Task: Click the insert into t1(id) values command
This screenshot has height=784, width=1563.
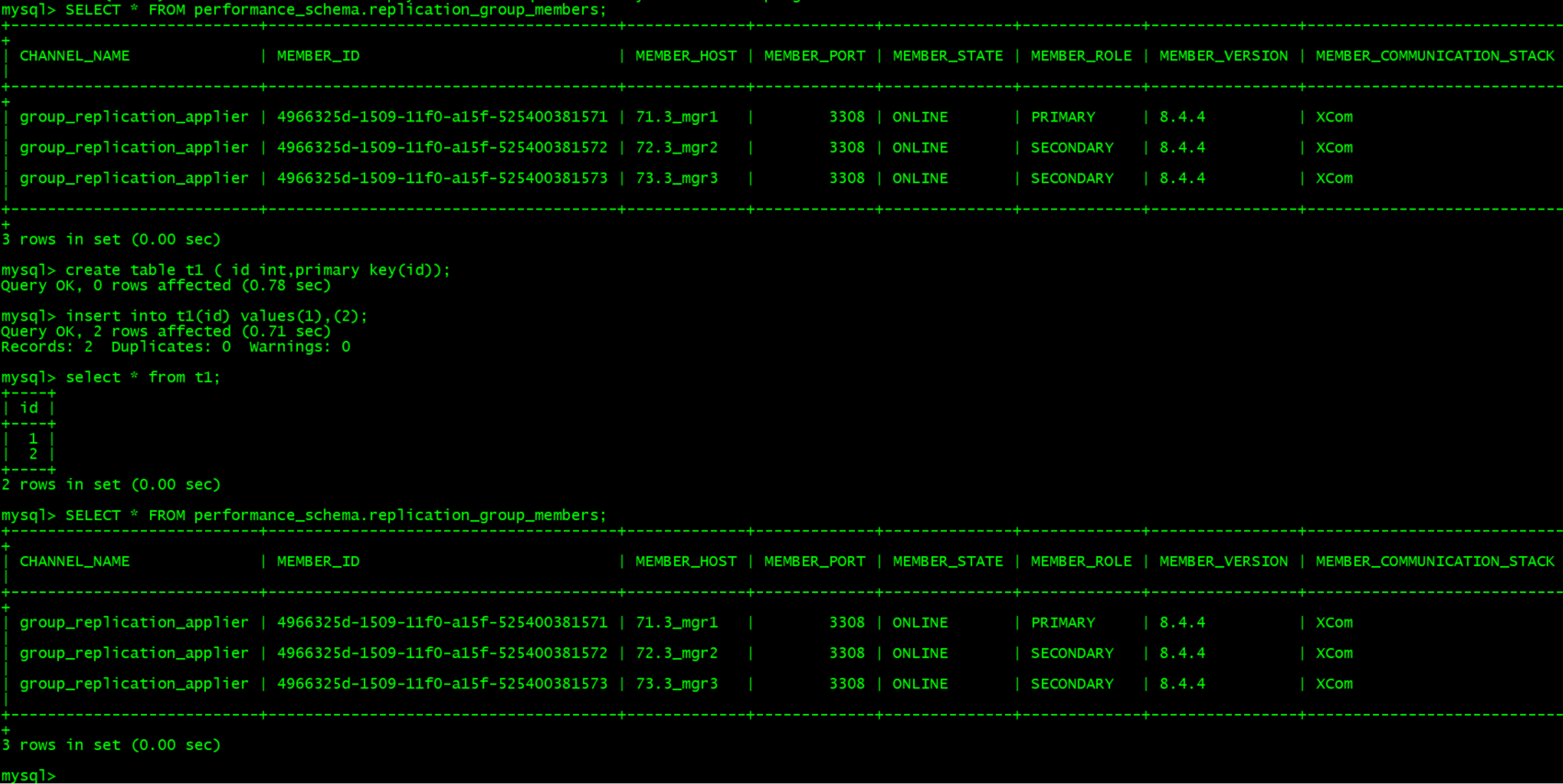Action: coord(184,316)
